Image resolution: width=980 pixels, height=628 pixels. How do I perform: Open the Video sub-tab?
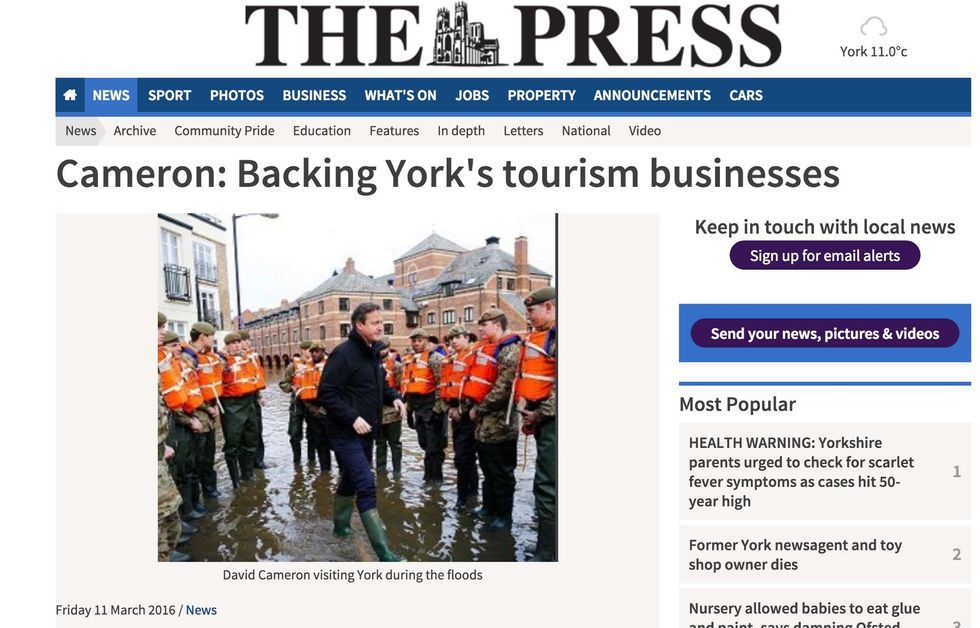point(644,131)
